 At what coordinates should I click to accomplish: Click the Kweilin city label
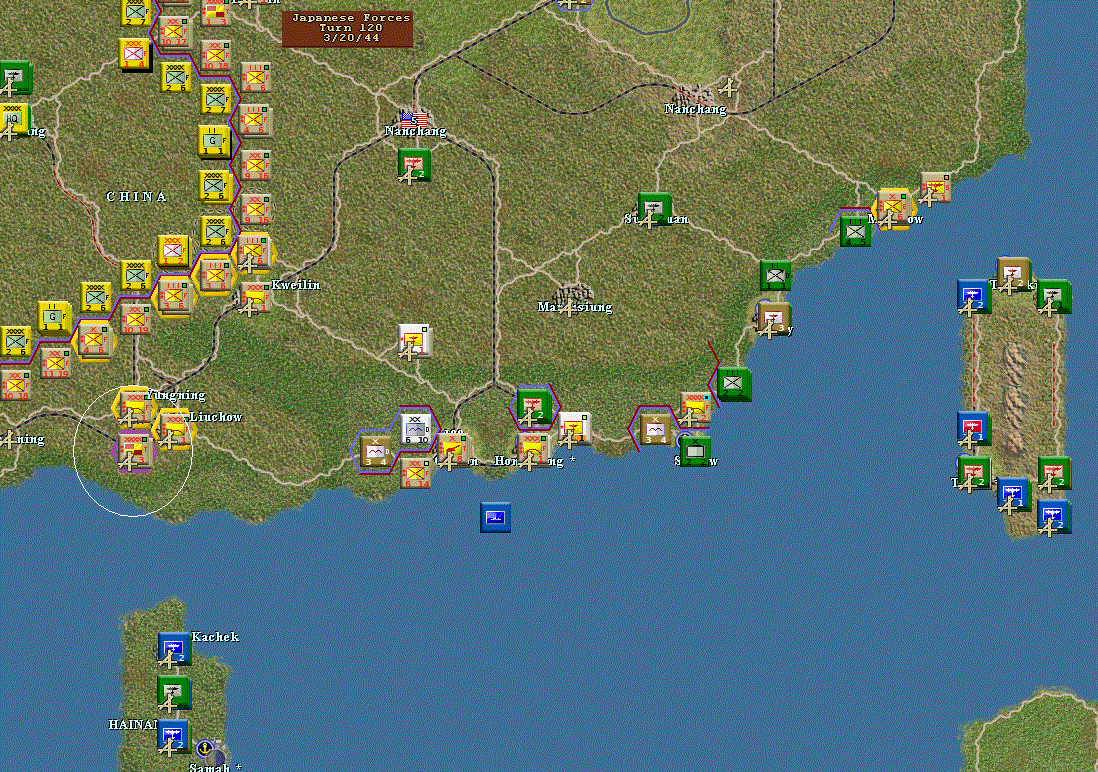pyautogui.click(x=296, y=285)
